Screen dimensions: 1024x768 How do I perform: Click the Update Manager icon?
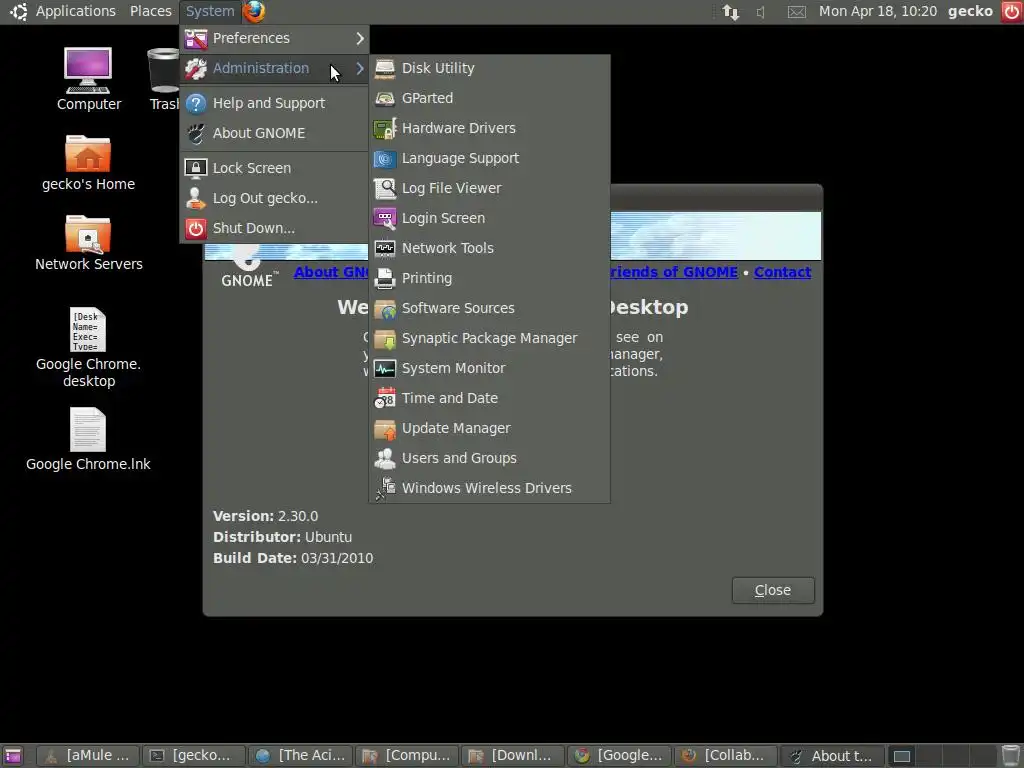click(385, 428)
